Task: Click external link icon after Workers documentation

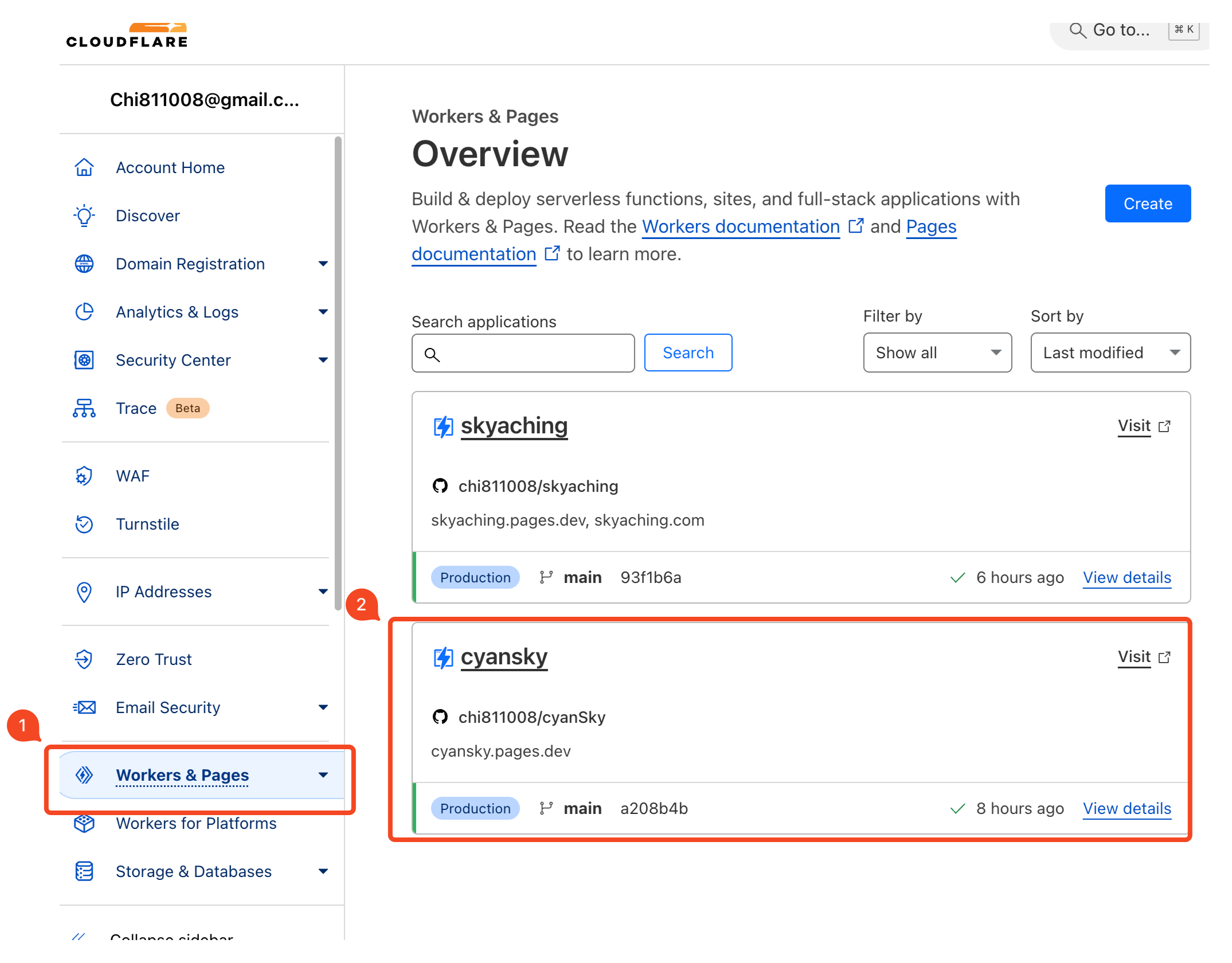Action: point(856,226)
